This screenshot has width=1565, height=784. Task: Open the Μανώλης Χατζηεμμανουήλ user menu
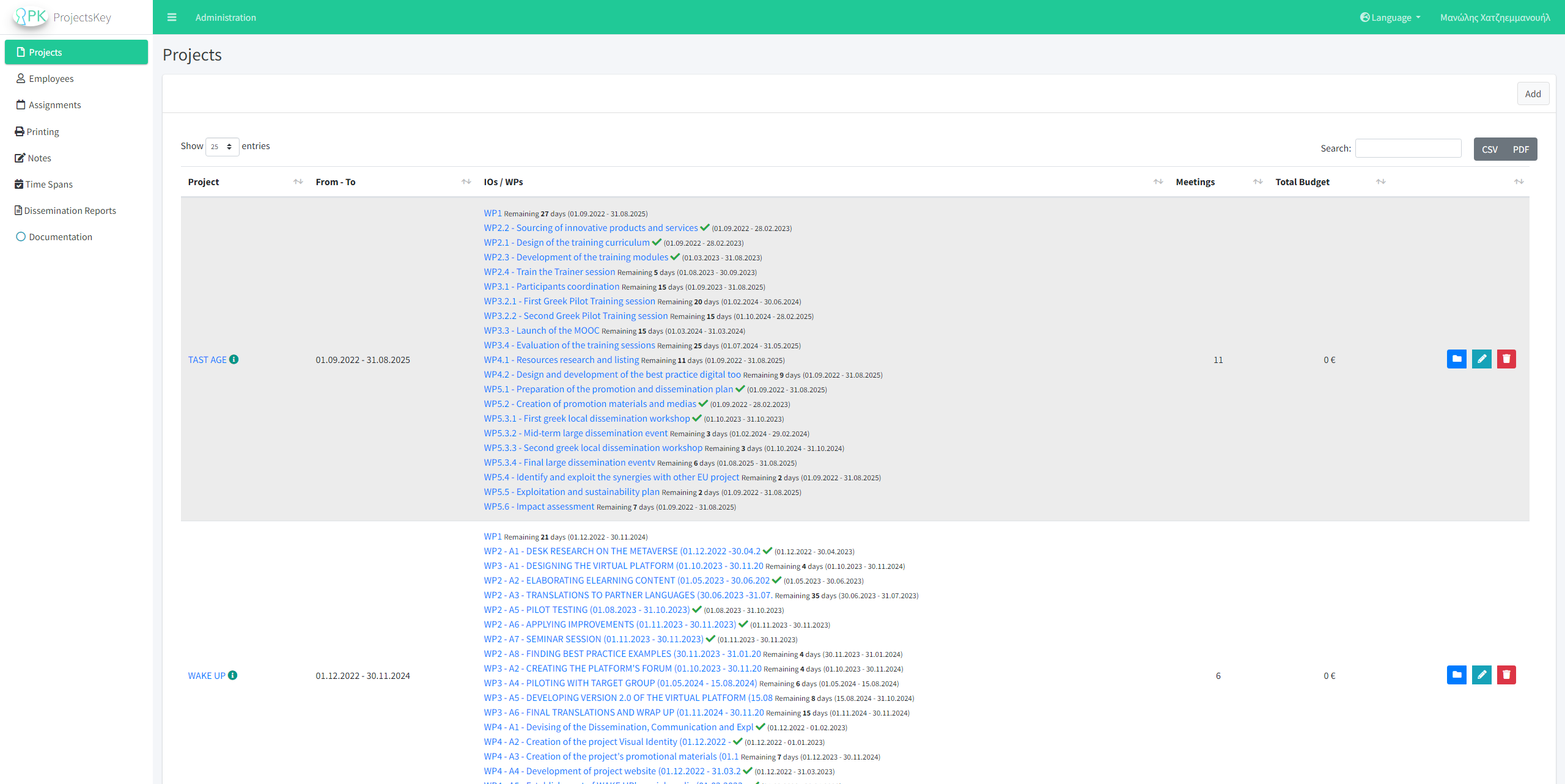1495,17
